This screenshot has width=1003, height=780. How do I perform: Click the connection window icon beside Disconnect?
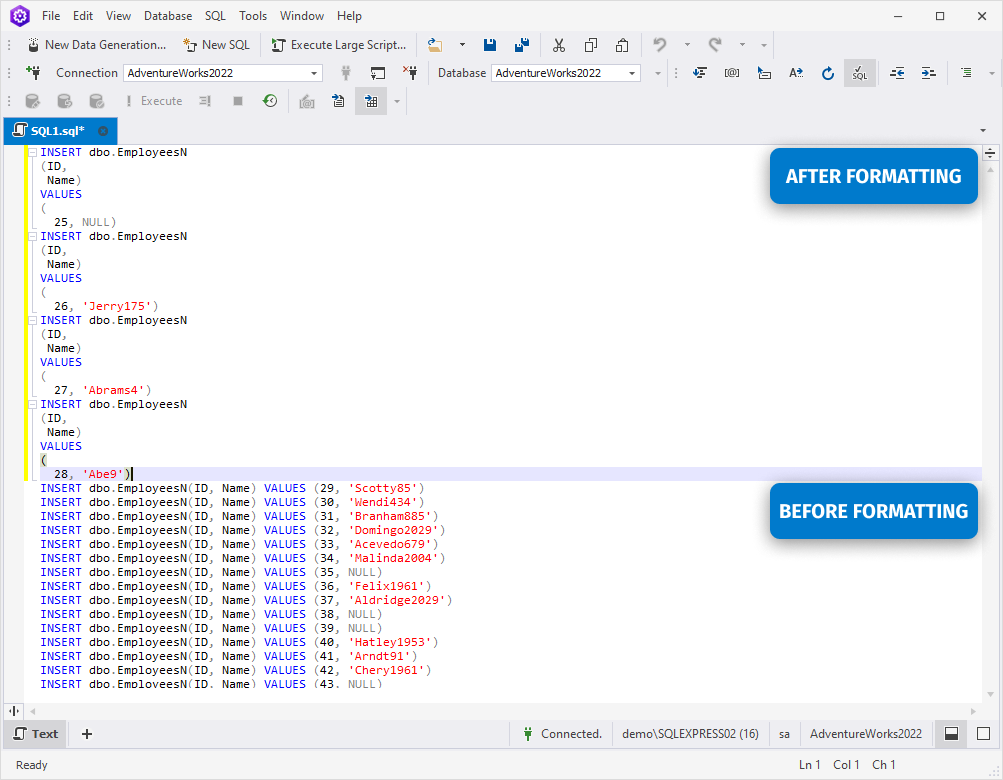pyautogui.click(x=378, y=73)
